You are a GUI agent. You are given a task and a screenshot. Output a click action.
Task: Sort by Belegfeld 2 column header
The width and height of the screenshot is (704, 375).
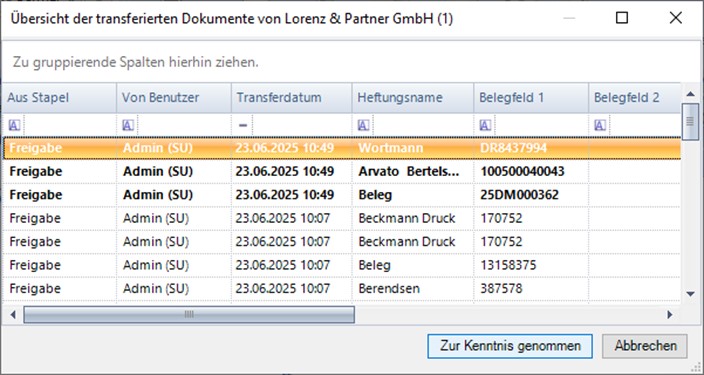point(635,98)
